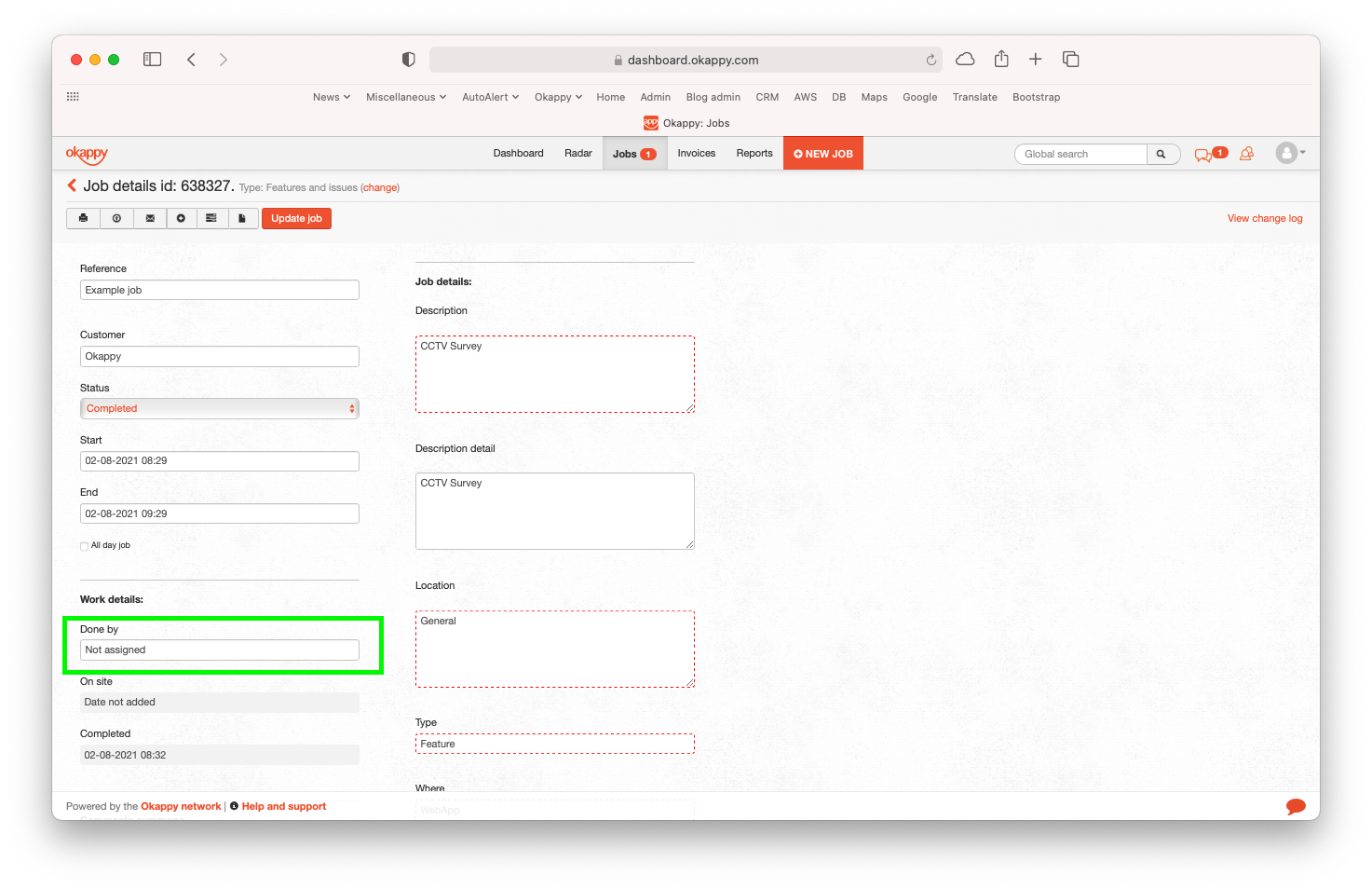Click the Maps bookmark
The height and width of the screenshot is (889, 1372).
pyautogui.click(x=875, y=97)
